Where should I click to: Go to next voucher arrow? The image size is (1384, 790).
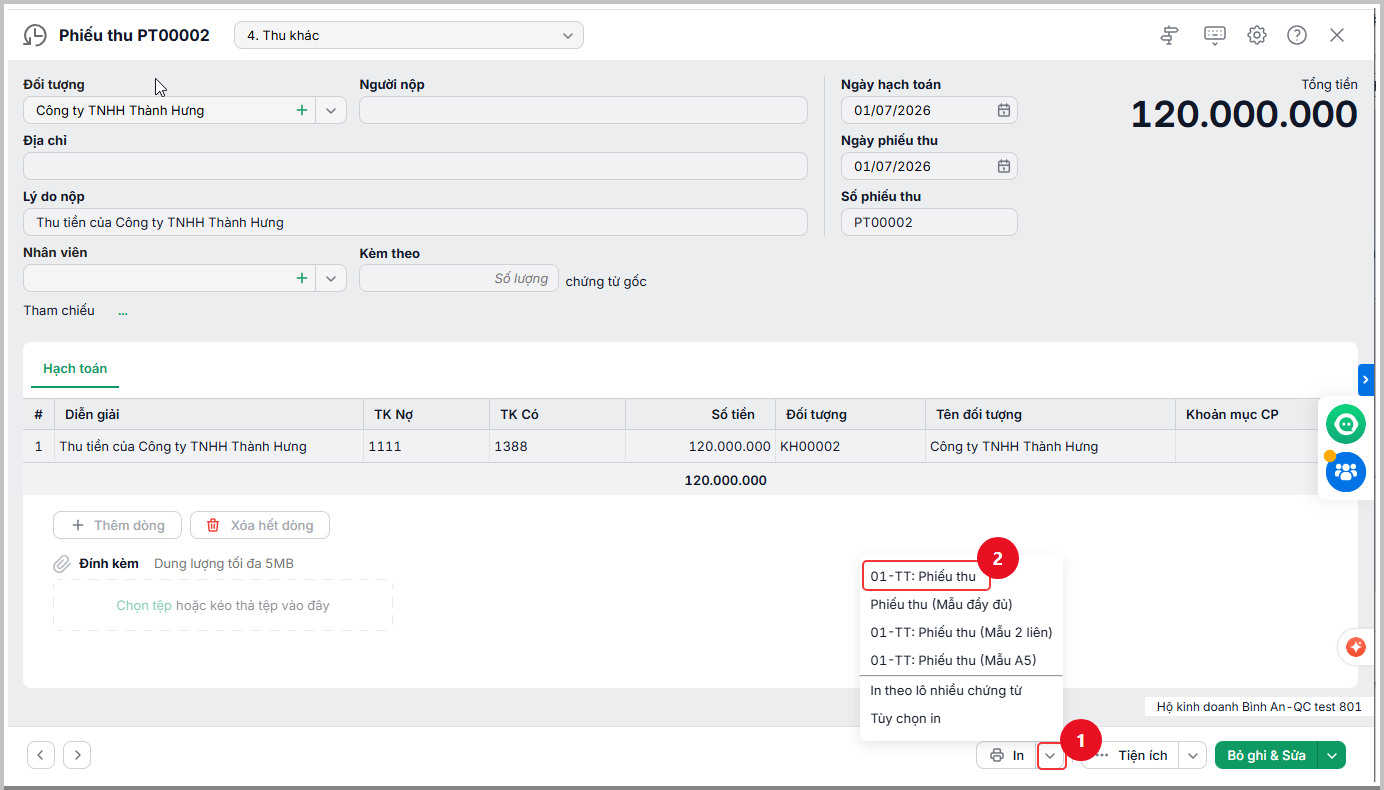coord(77,755)
